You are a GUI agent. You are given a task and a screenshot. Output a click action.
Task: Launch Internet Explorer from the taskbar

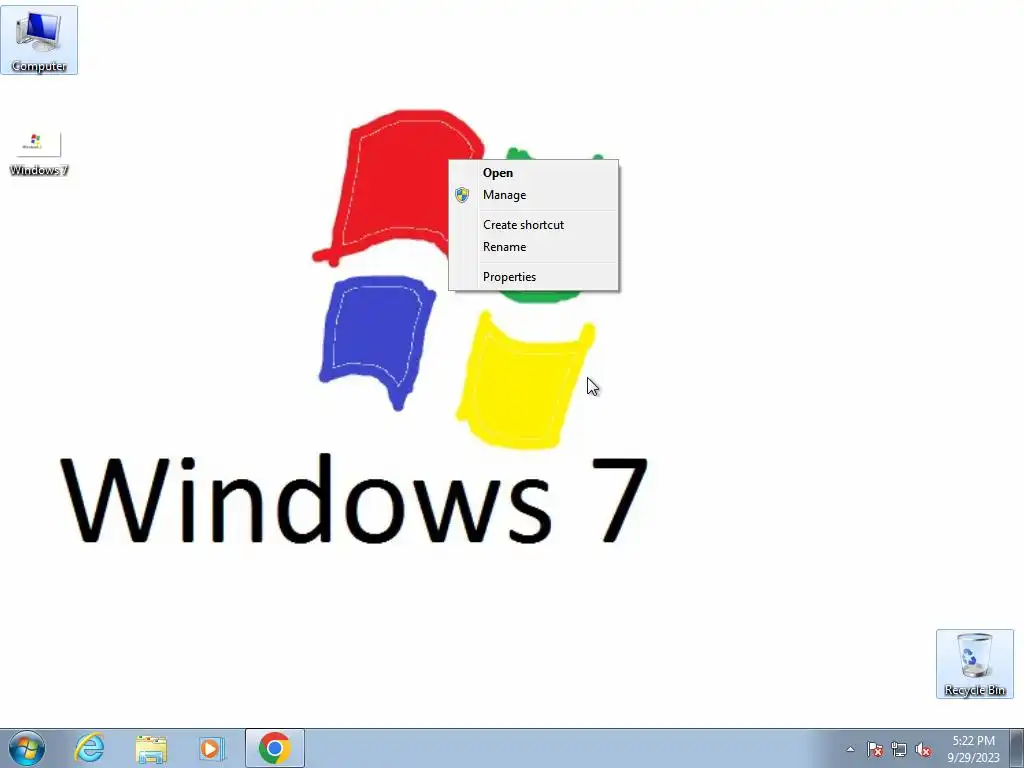pyautogui.click(x=89, y=748)
